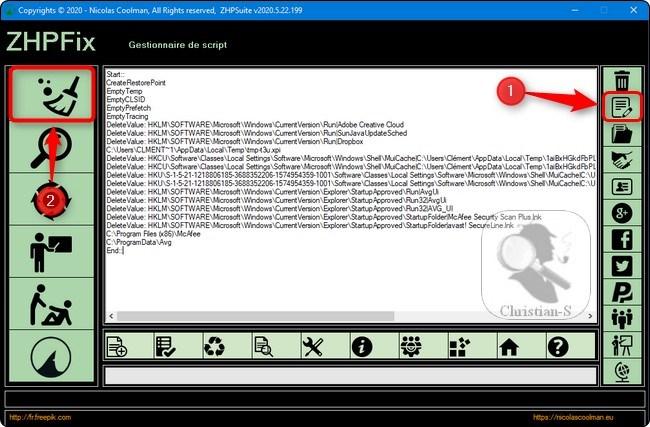The image size is (650, 427).
Task: Open the wrench and screwdriver tools icon
Action: tap(313, 347)
